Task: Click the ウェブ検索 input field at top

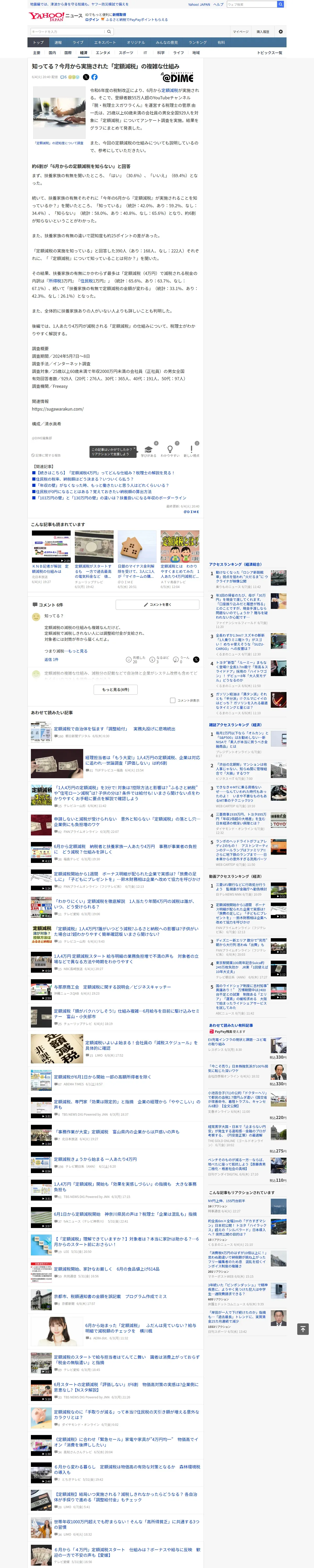Action: [251, 4]
